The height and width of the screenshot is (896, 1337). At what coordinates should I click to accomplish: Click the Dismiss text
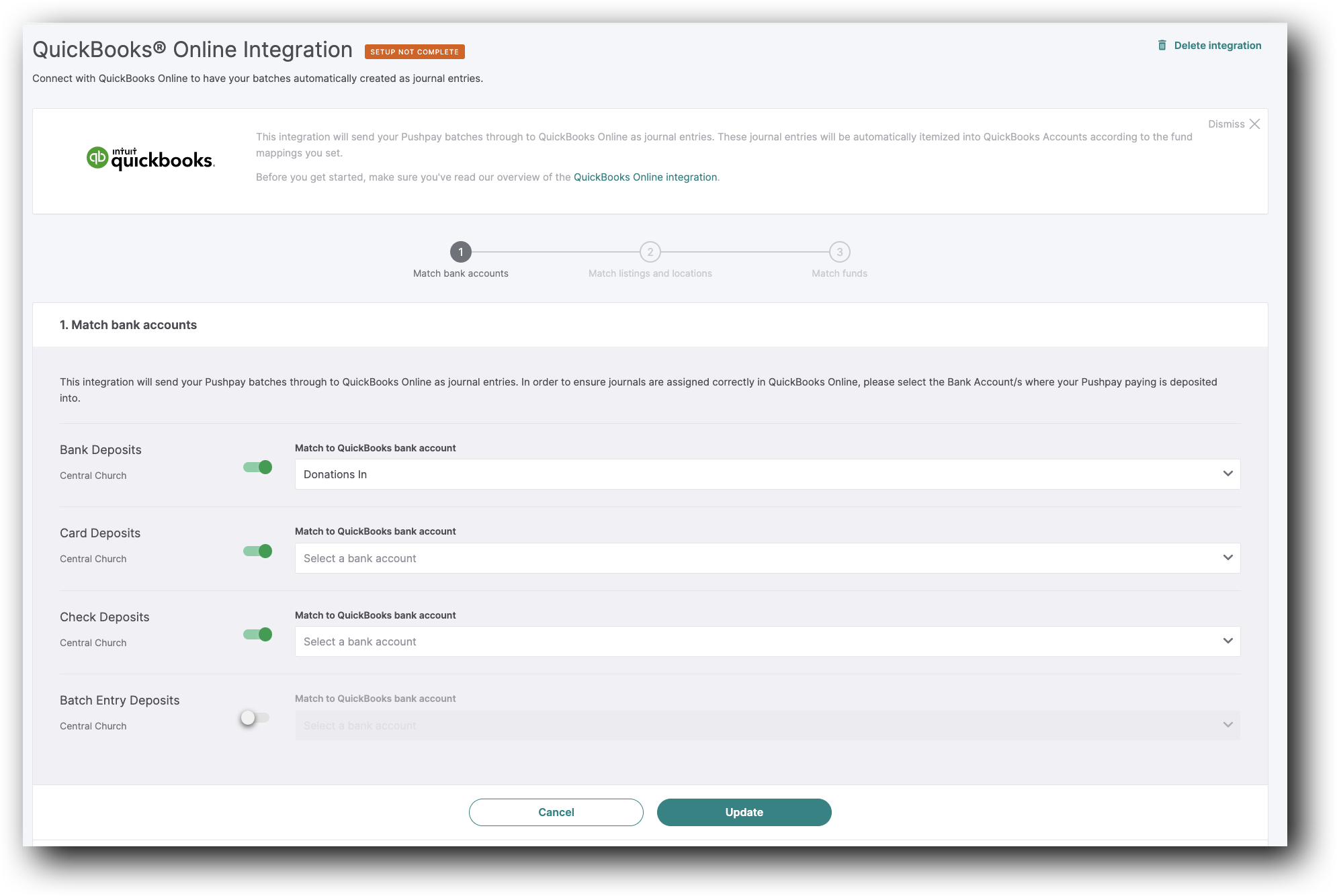pos(1226,124)
